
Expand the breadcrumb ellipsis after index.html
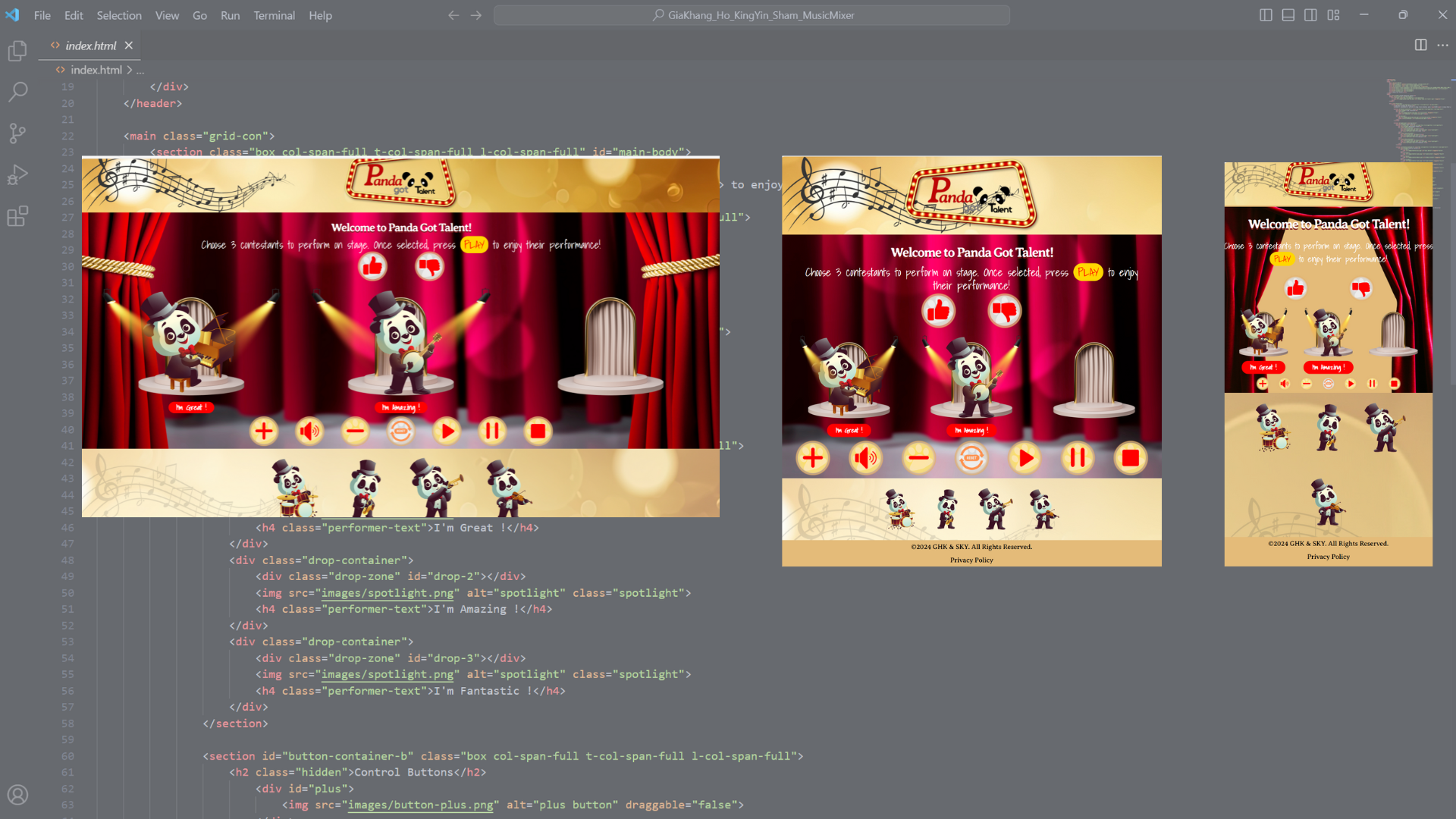[140, 70]
